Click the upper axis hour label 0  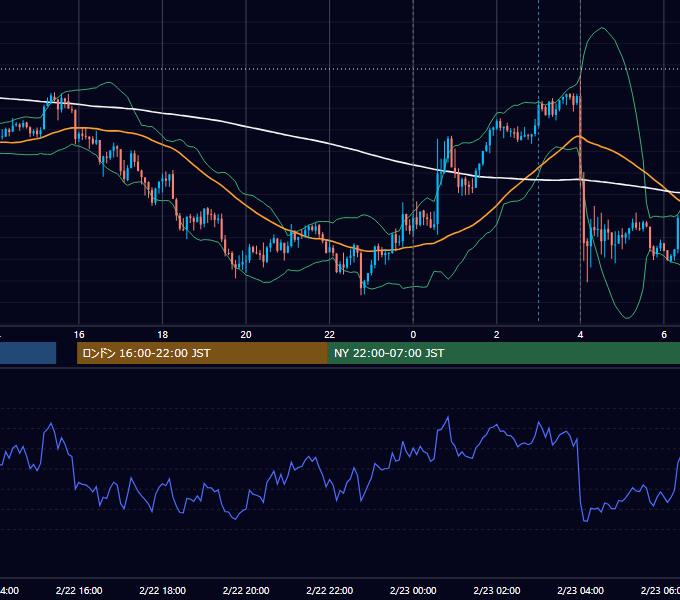pyautogui.click(x=413, y=335)
